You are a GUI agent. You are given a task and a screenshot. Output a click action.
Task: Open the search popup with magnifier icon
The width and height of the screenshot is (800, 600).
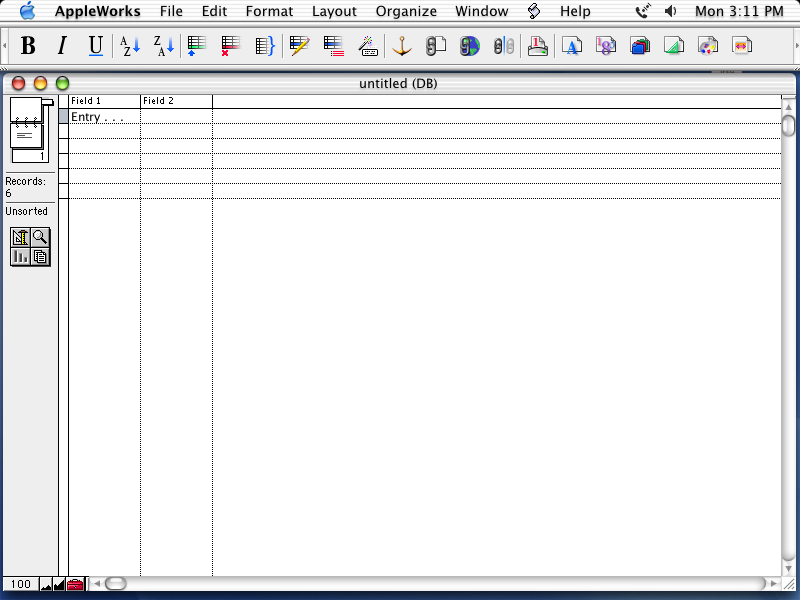(x=40, y=237)
